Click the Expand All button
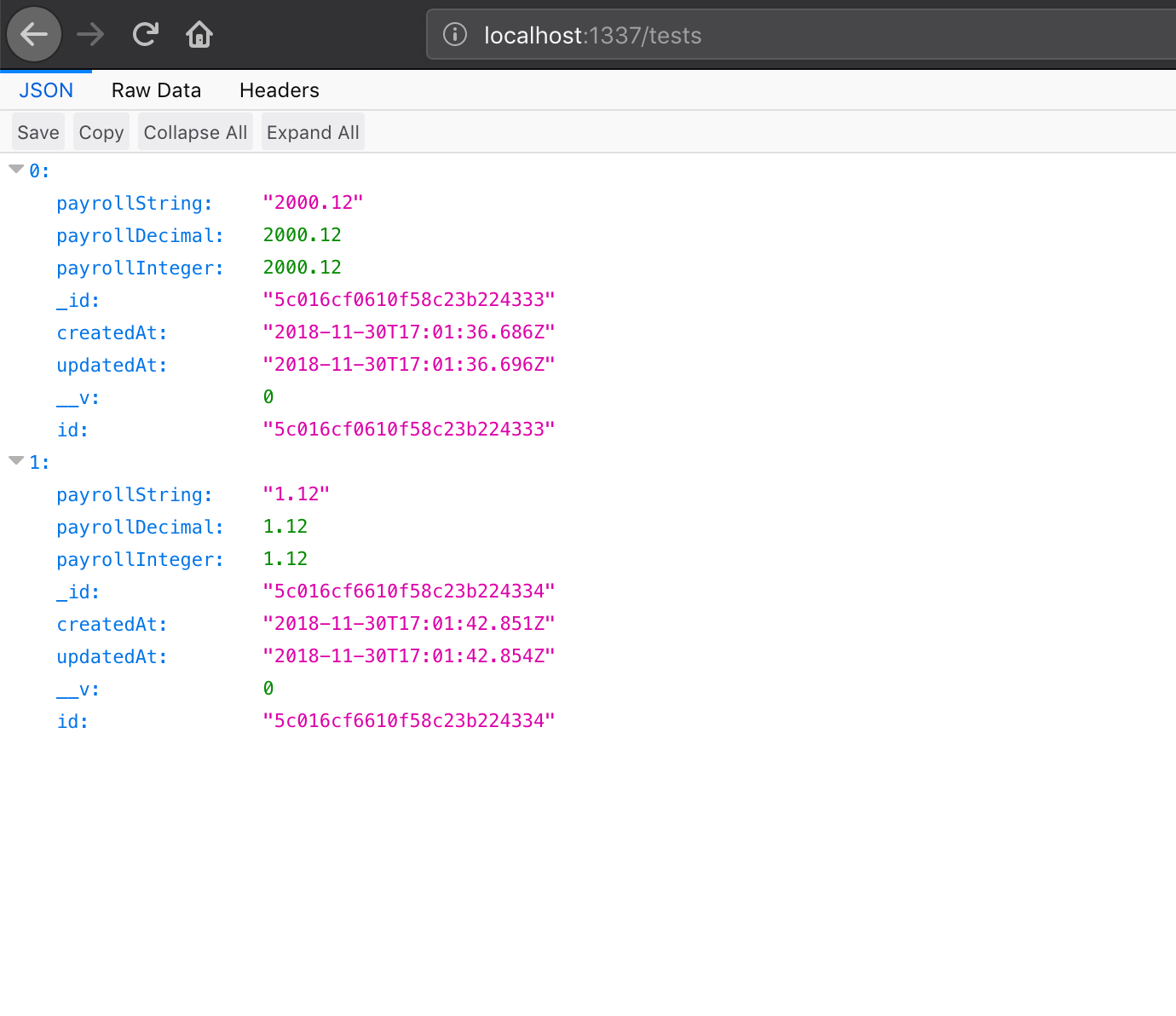The height and width of the screenshot is (1016, 1176). [x=313, y=131]
